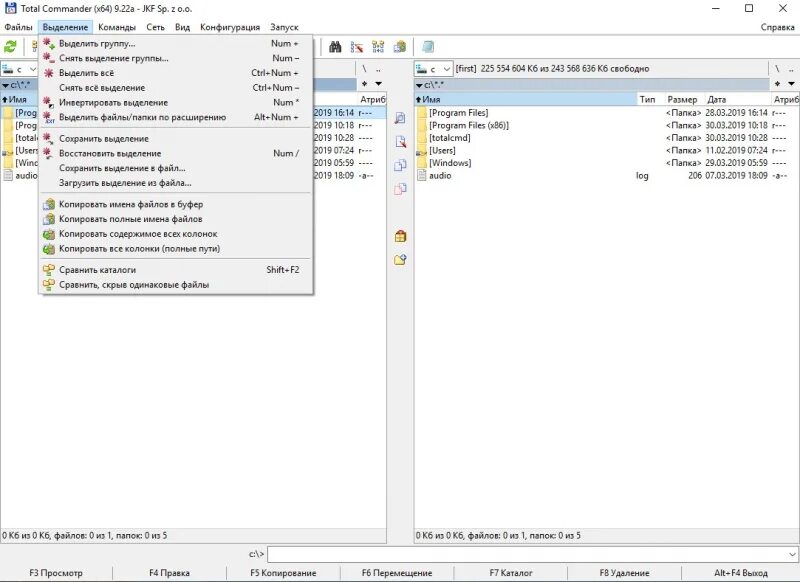This screenshot has height=582, width=800.
Task: Choose Сравнить каталоги menu item
Action: (176, 270)
